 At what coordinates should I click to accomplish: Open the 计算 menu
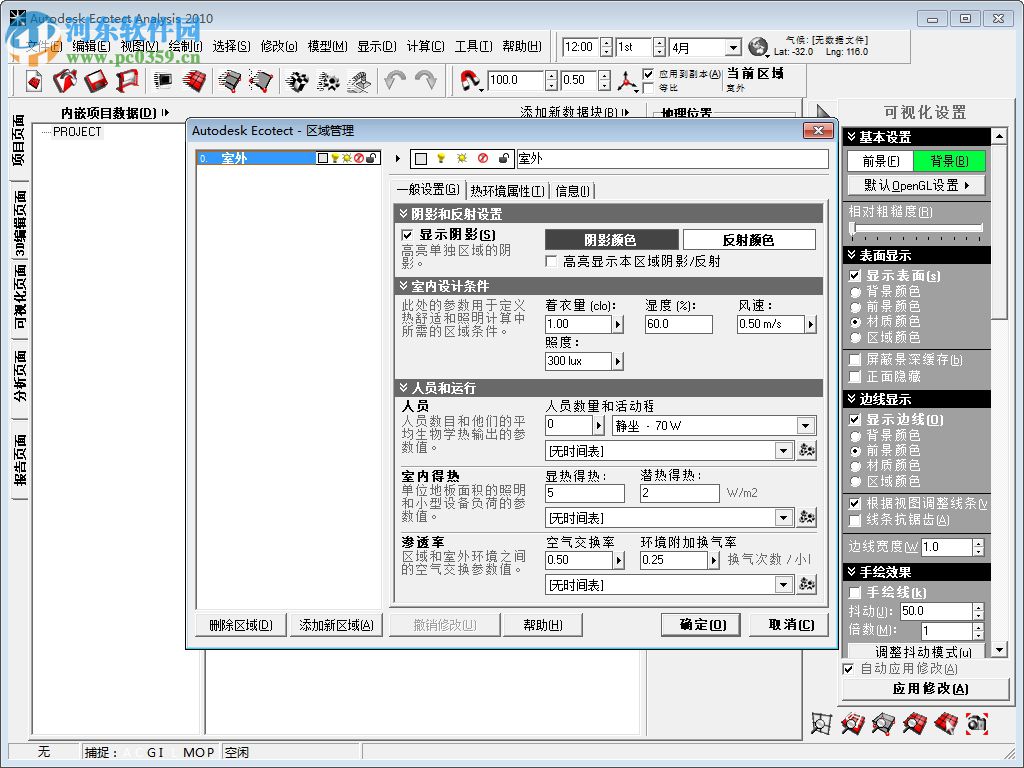point(425,46)
